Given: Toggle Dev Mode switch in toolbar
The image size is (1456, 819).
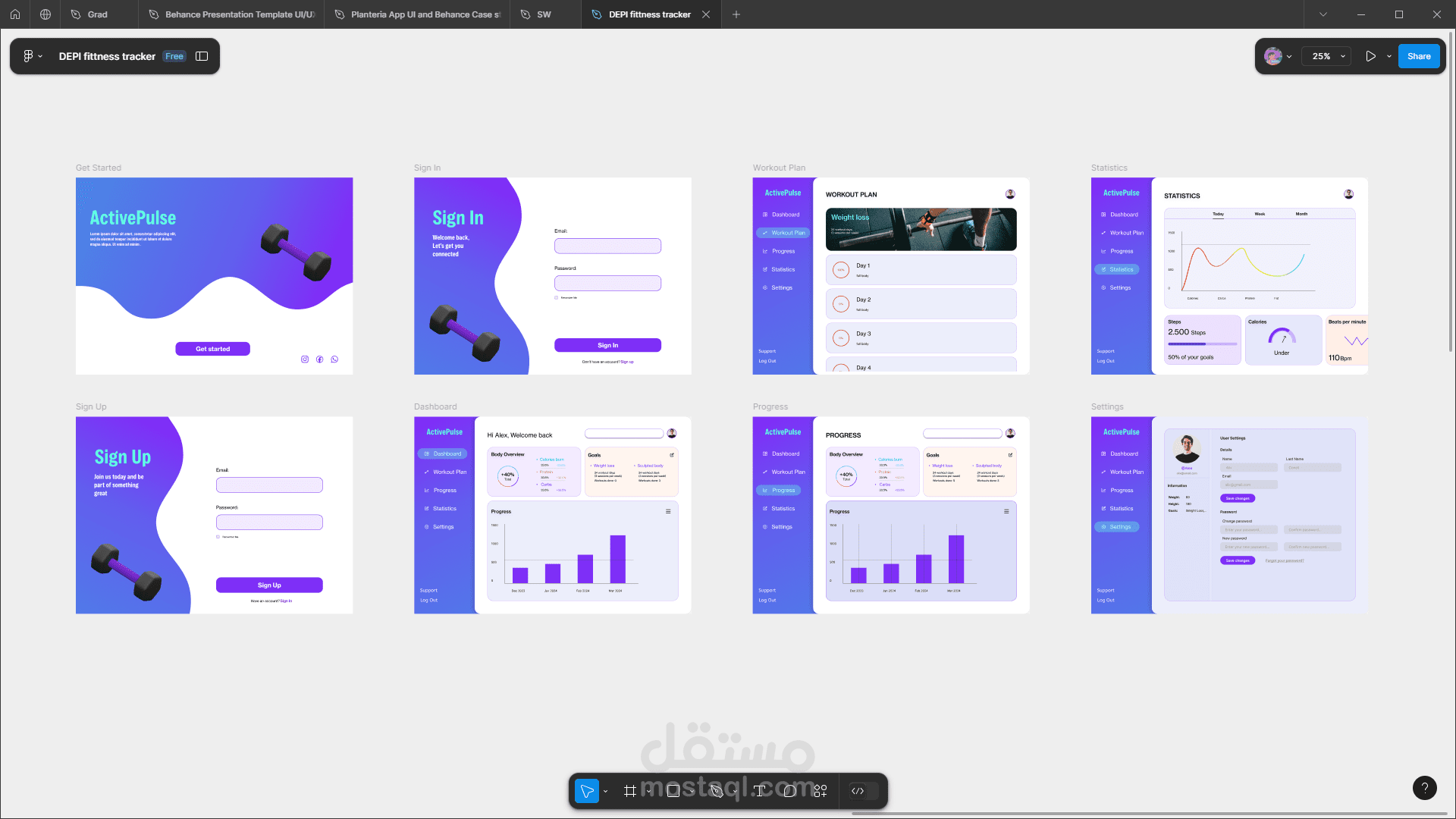Looking at the screenshot, I should [x=864, y=791].
